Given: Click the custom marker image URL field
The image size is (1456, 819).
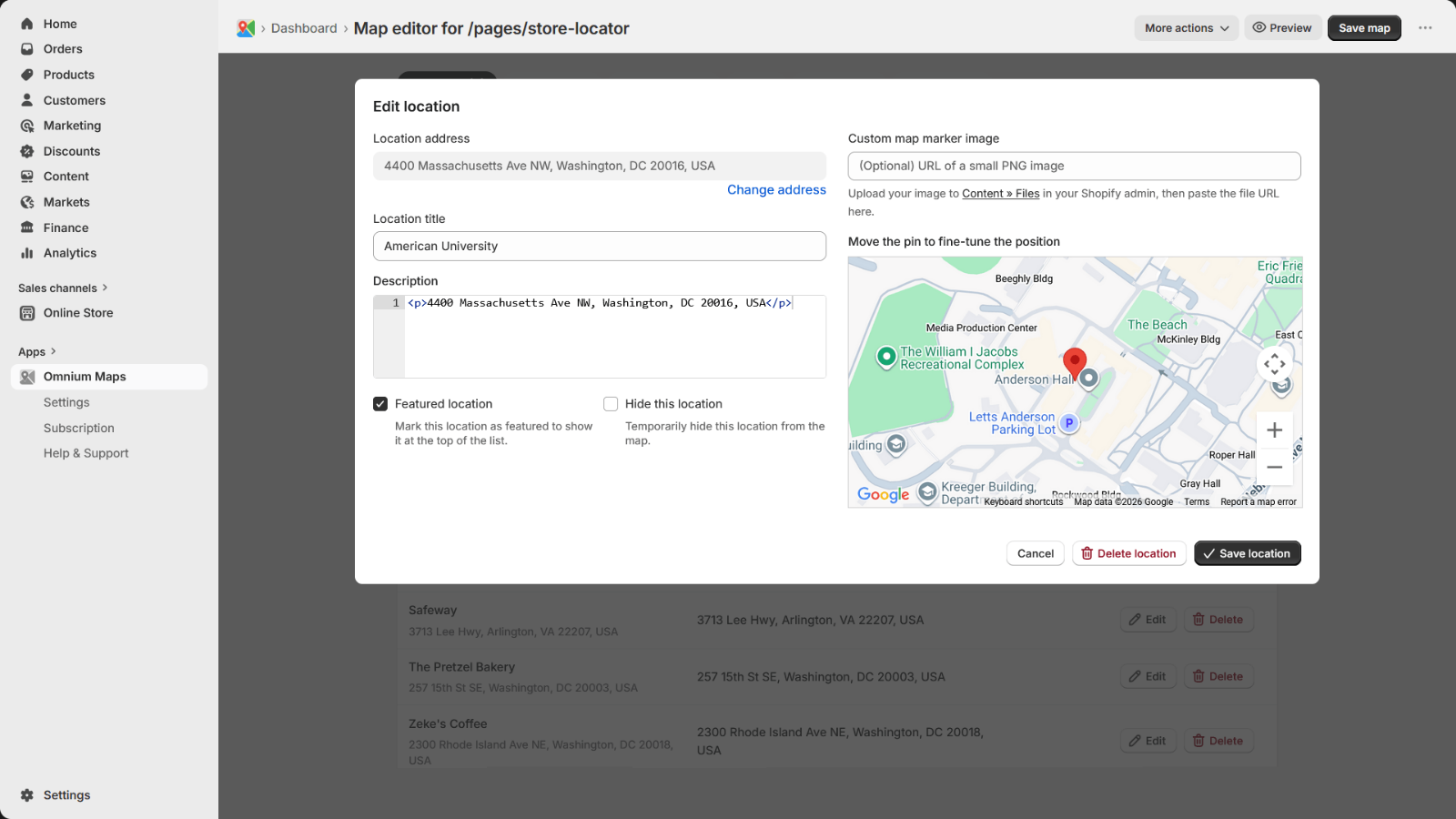Looking at the screenshot, I should click(x=1074, y=166).
